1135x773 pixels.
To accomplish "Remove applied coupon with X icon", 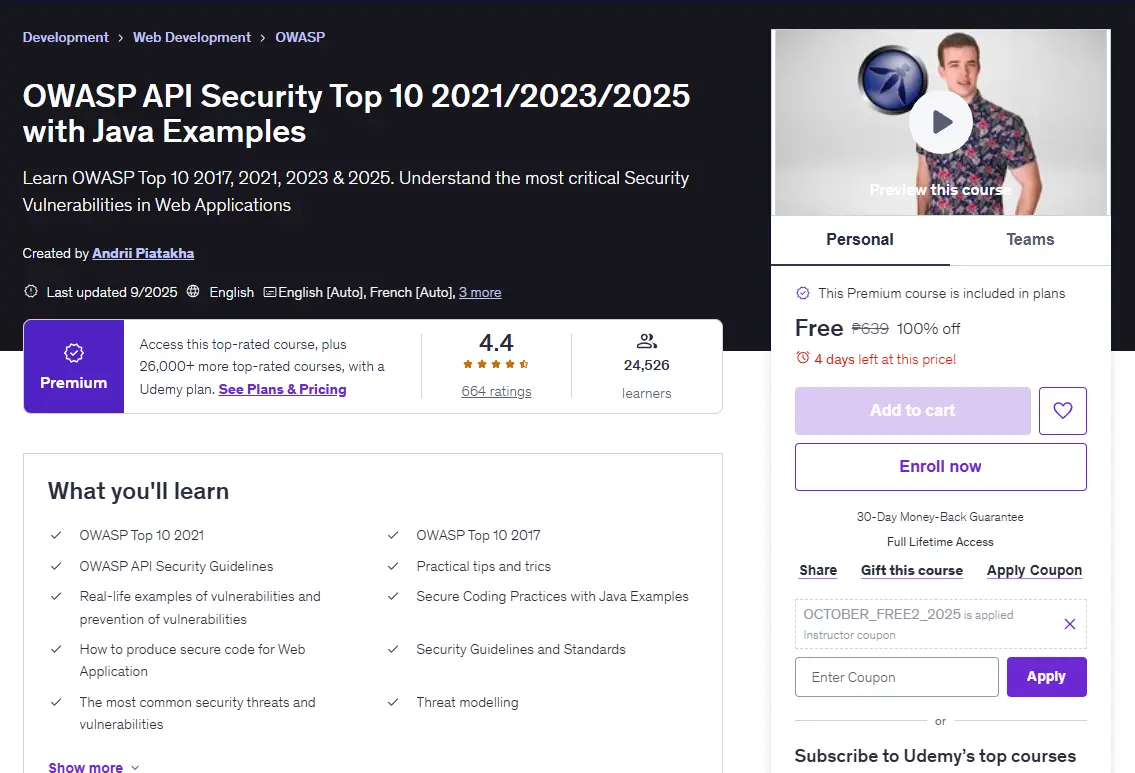I will (x=1069, y=624).
